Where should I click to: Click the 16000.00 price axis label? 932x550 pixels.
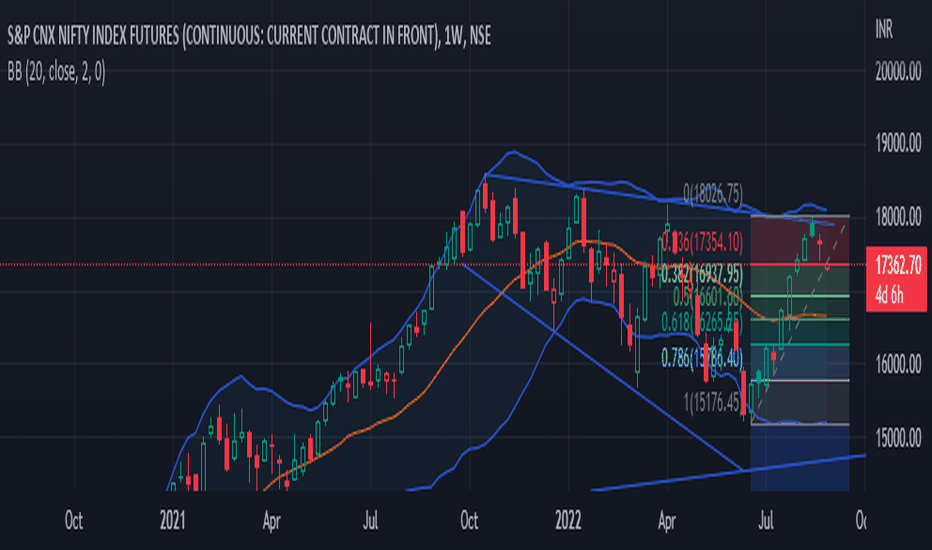[898, 363]
